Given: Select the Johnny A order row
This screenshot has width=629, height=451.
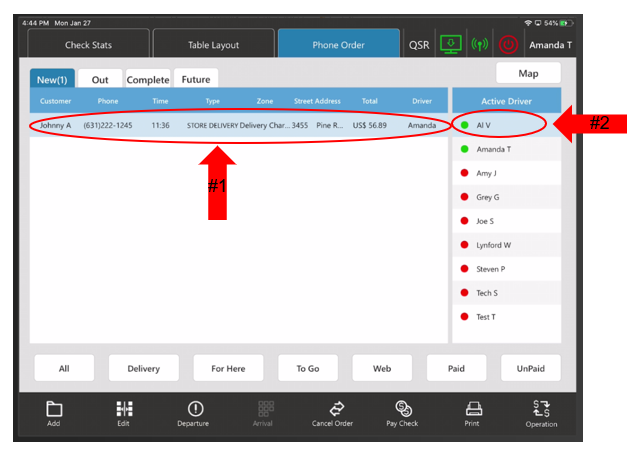Looking at the screenshot, I should (239, 125).
